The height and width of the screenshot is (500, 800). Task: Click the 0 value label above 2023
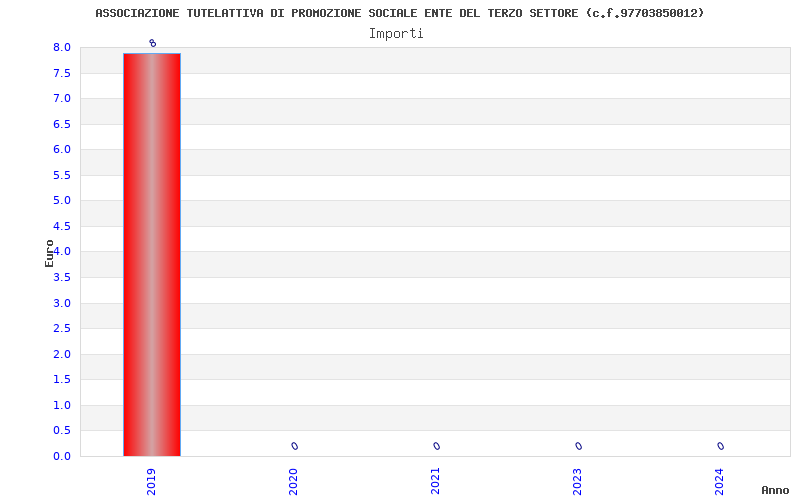point(578,446)
